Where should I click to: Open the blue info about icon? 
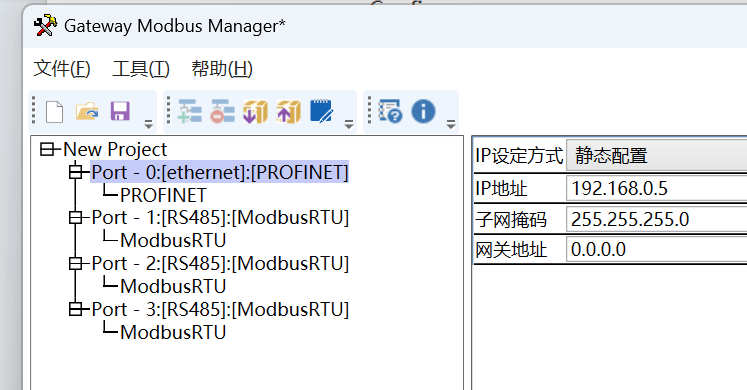pos(423,111)
